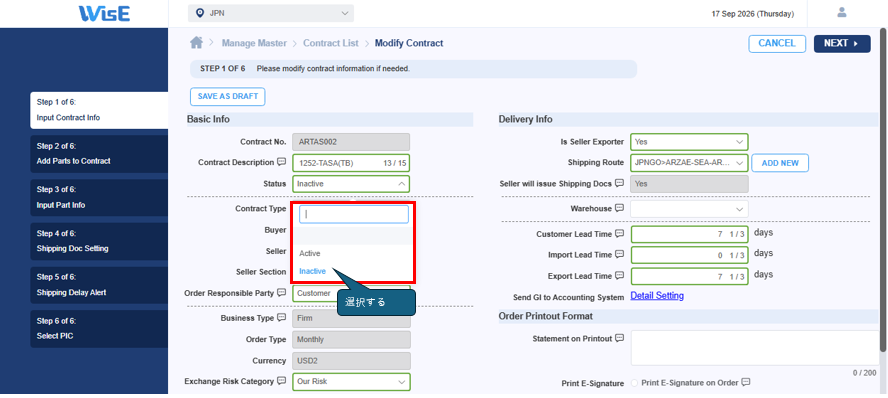Image resolution: width=888 pixels, height=398 pixels.
Task: Click the CANCEL button
Action: pyautogui.click(x=777, y=44)
